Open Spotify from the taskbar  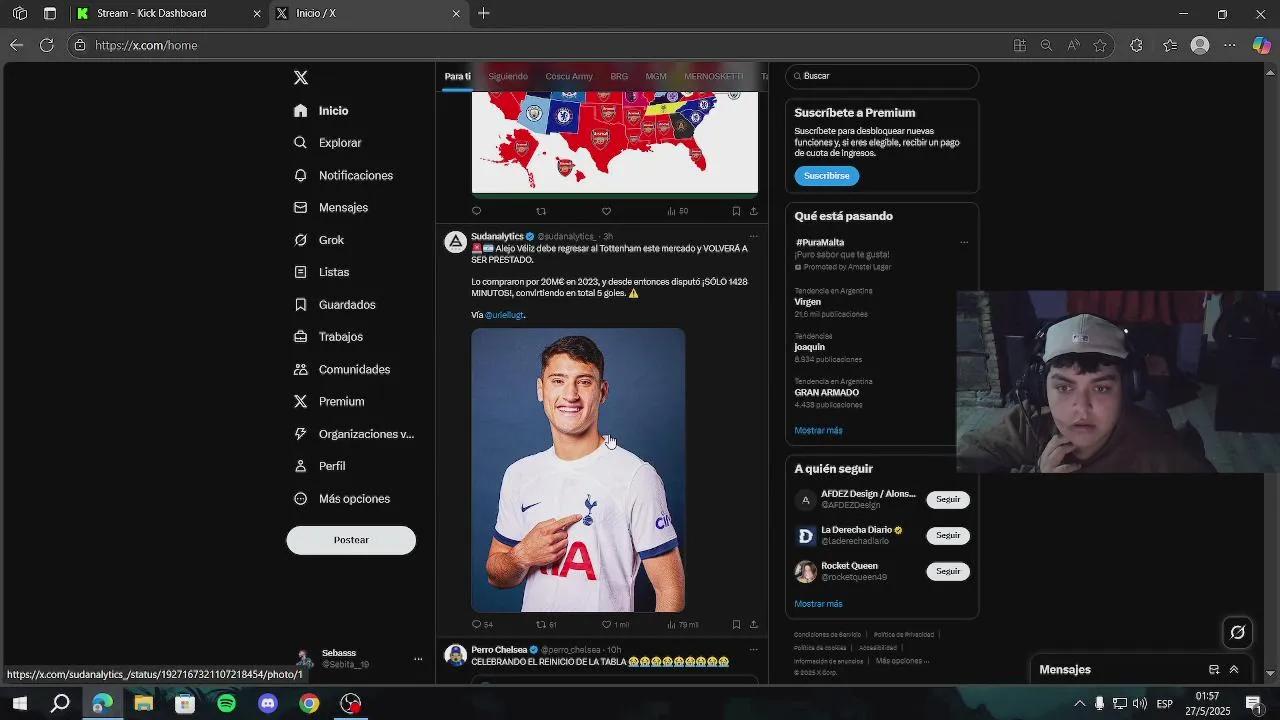(x=226, y=703)
